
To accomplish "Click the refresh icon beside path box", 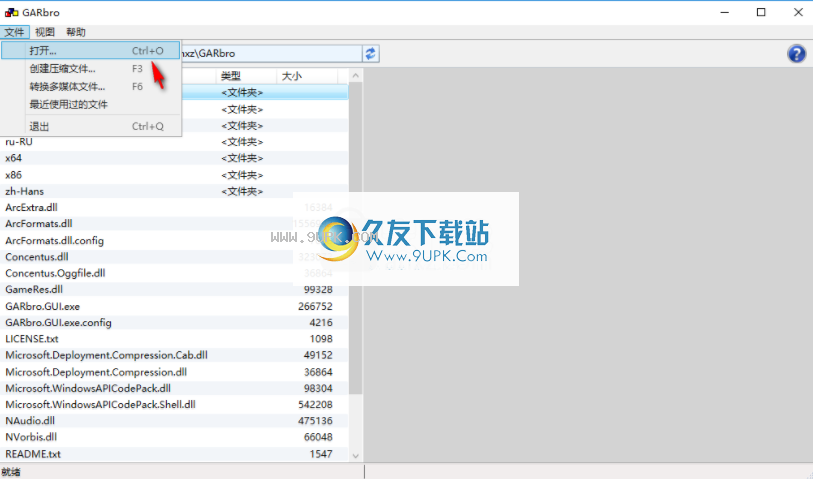I will click(x=370, y=53).
